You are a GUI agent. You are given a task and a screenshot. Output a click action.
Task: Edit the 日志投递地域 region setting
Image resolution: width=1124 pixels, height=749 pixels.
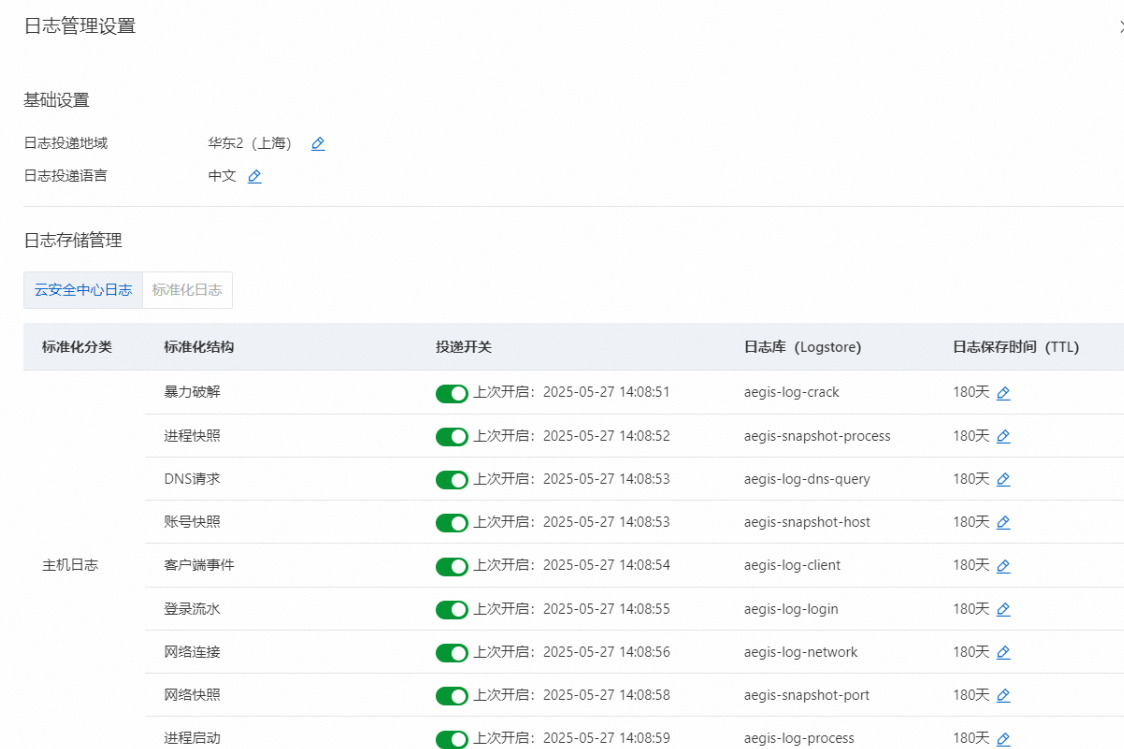[318, 144]
